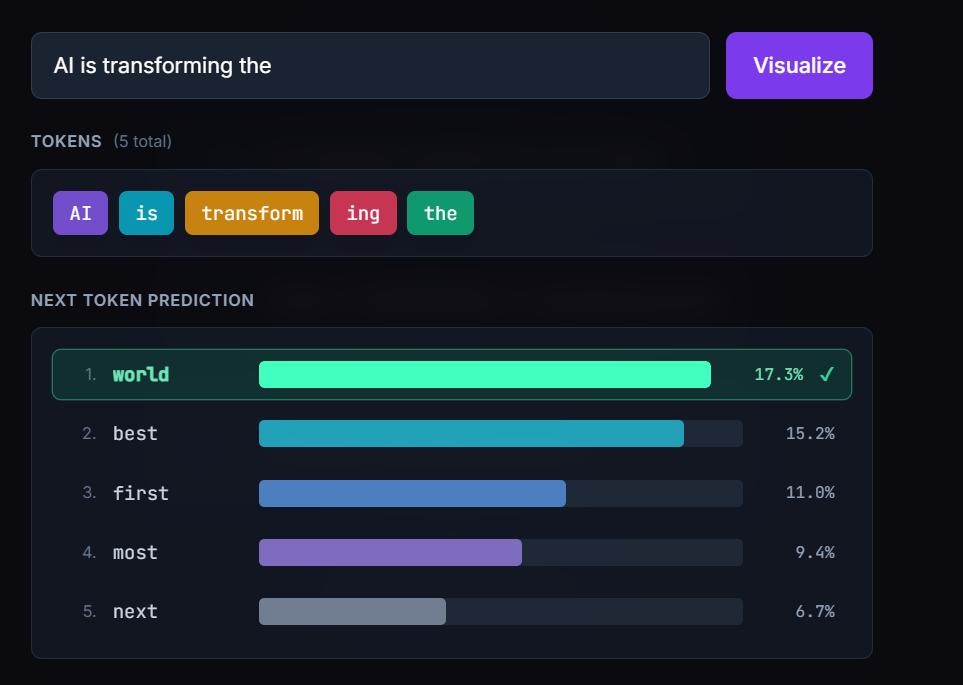
Task: Select the red 'ing' token chip
Action: tap(363, 213)
